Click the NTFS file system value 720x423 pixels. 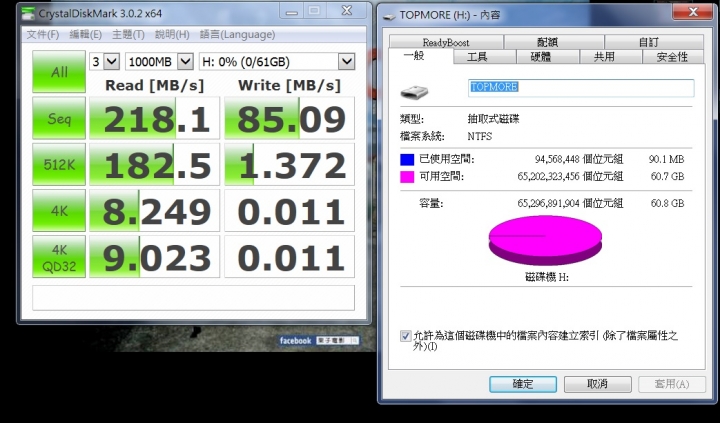pyautogui.click(x=480, y=136)
